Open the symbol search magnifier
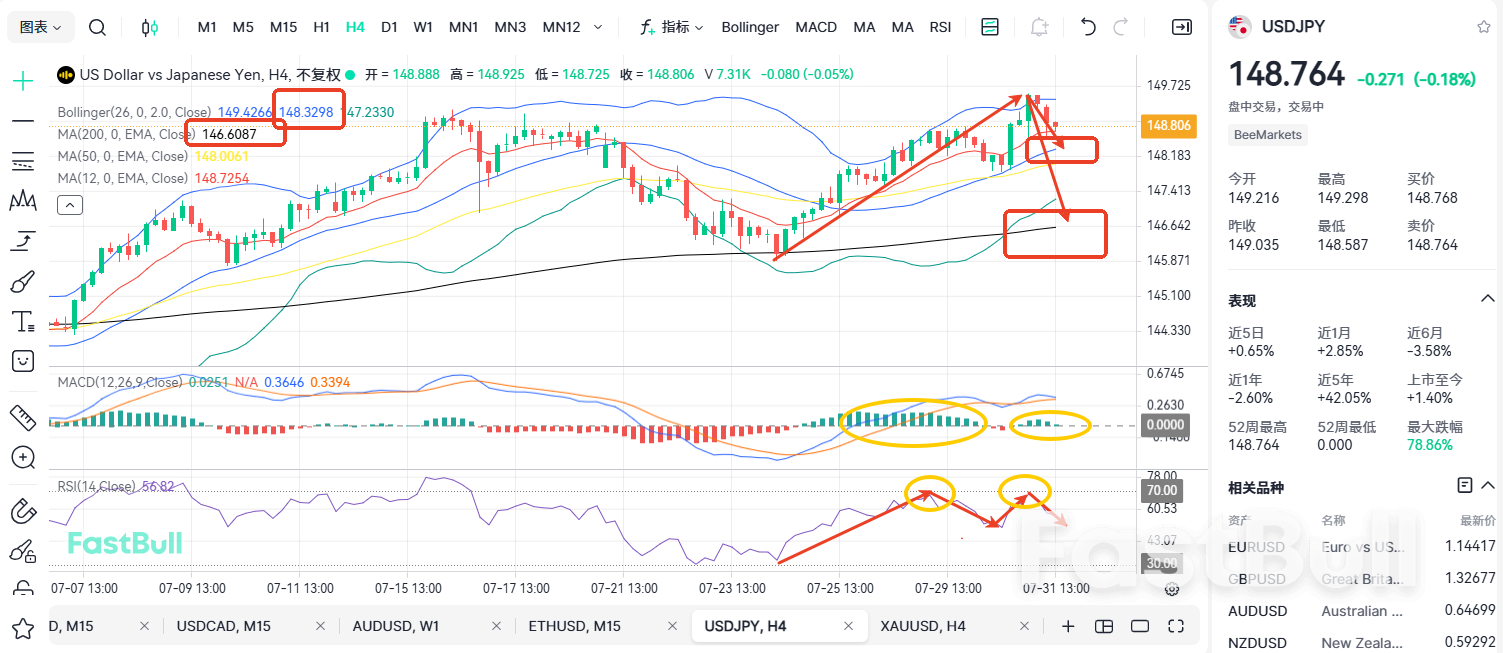Screen dimensions: 1503x653 97,27
